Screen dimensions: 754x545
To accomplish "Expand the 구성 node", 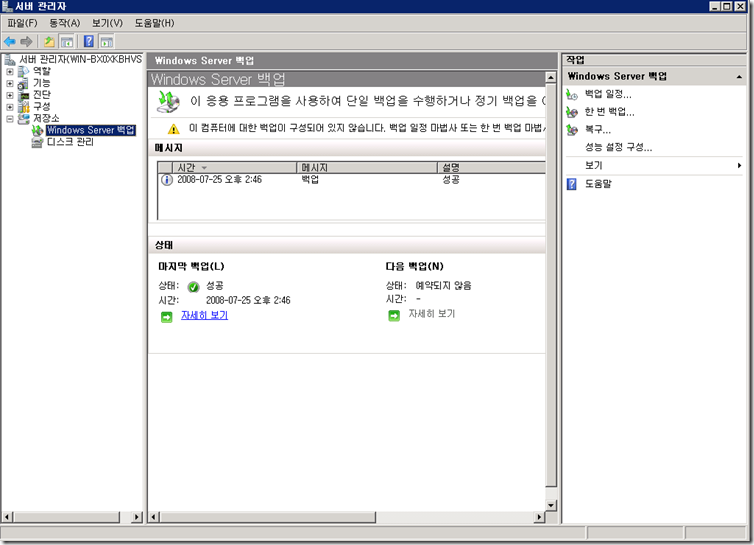I will (10, 107).
